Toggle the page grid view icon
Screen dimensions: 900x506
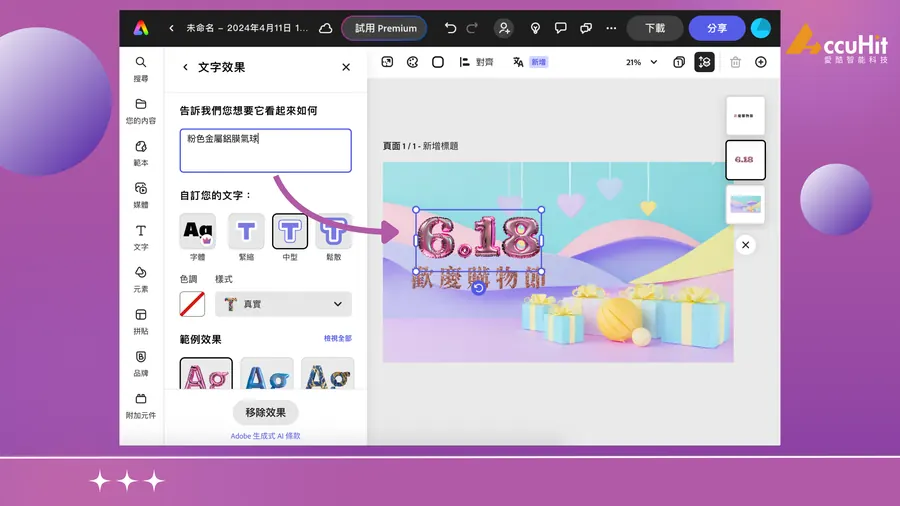pos(704,62)
